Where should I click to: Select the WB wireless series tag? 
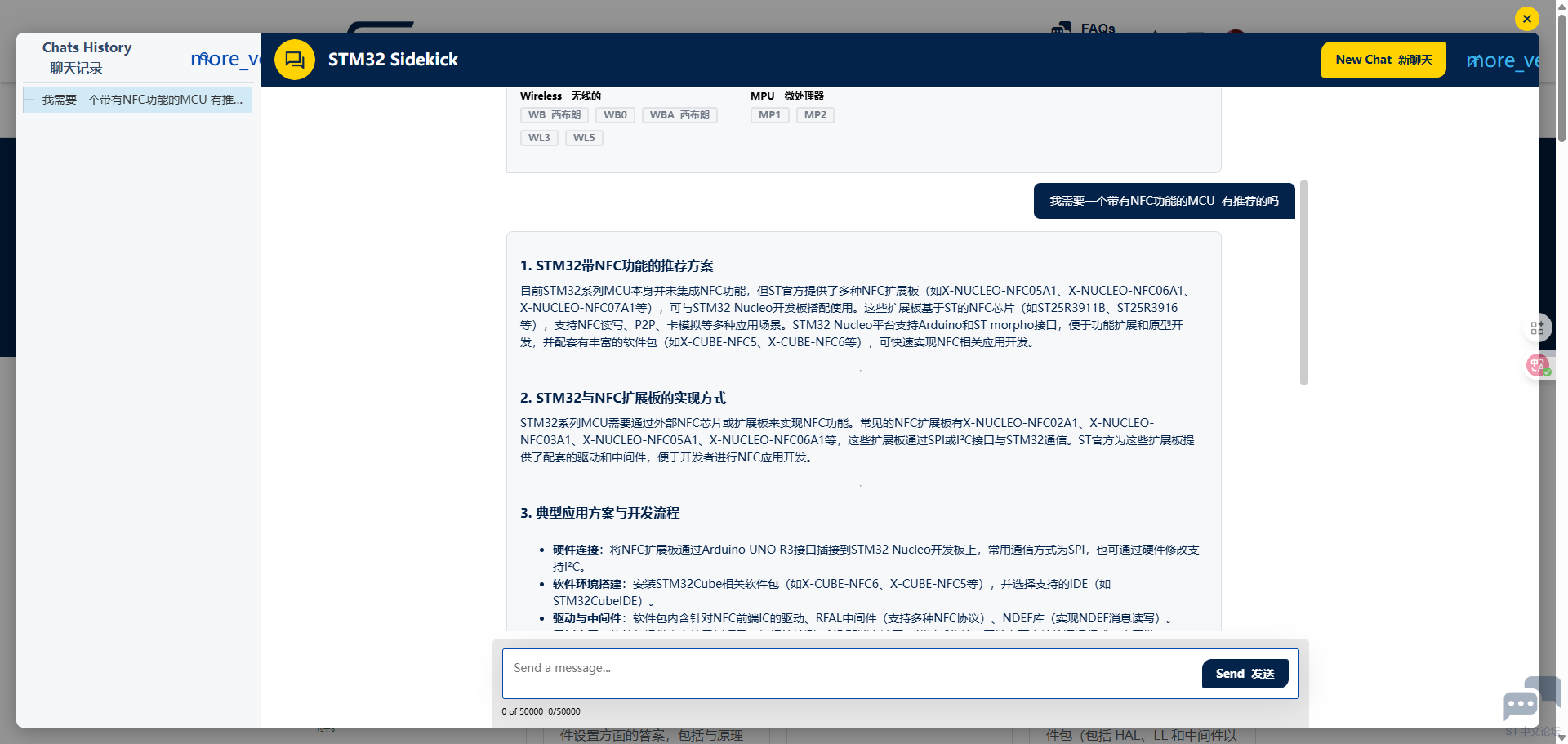pos(555,115)
